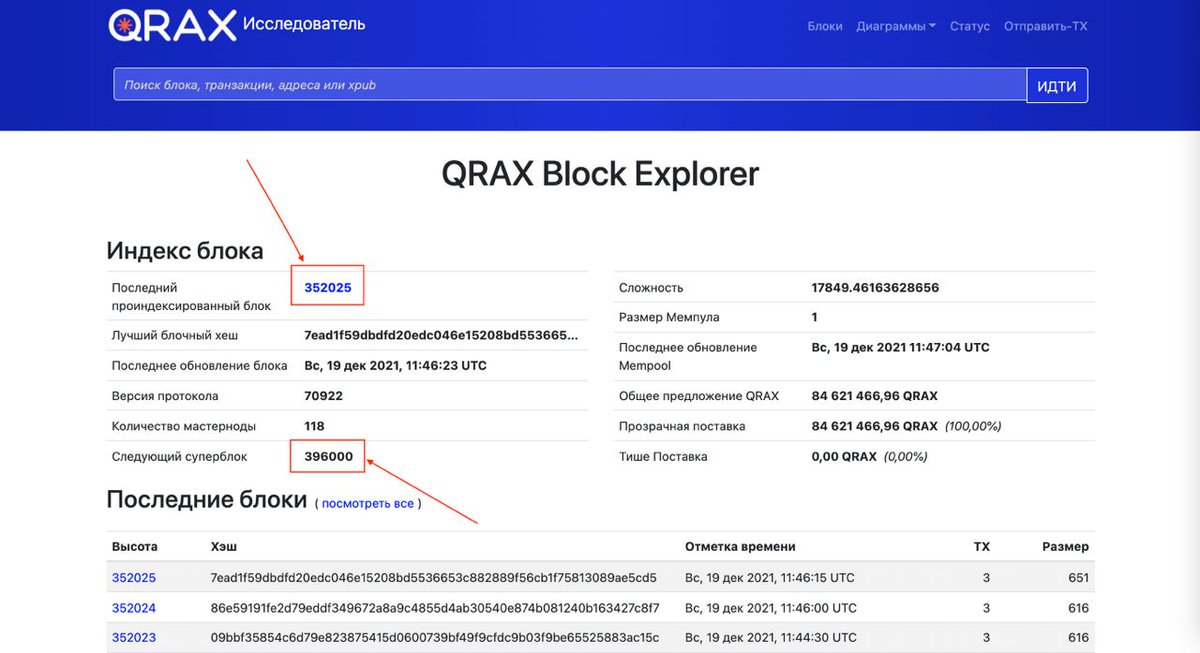This screenshot has height=653, width=1200.
Task: Open the Статус page
Action: point(970,27)
